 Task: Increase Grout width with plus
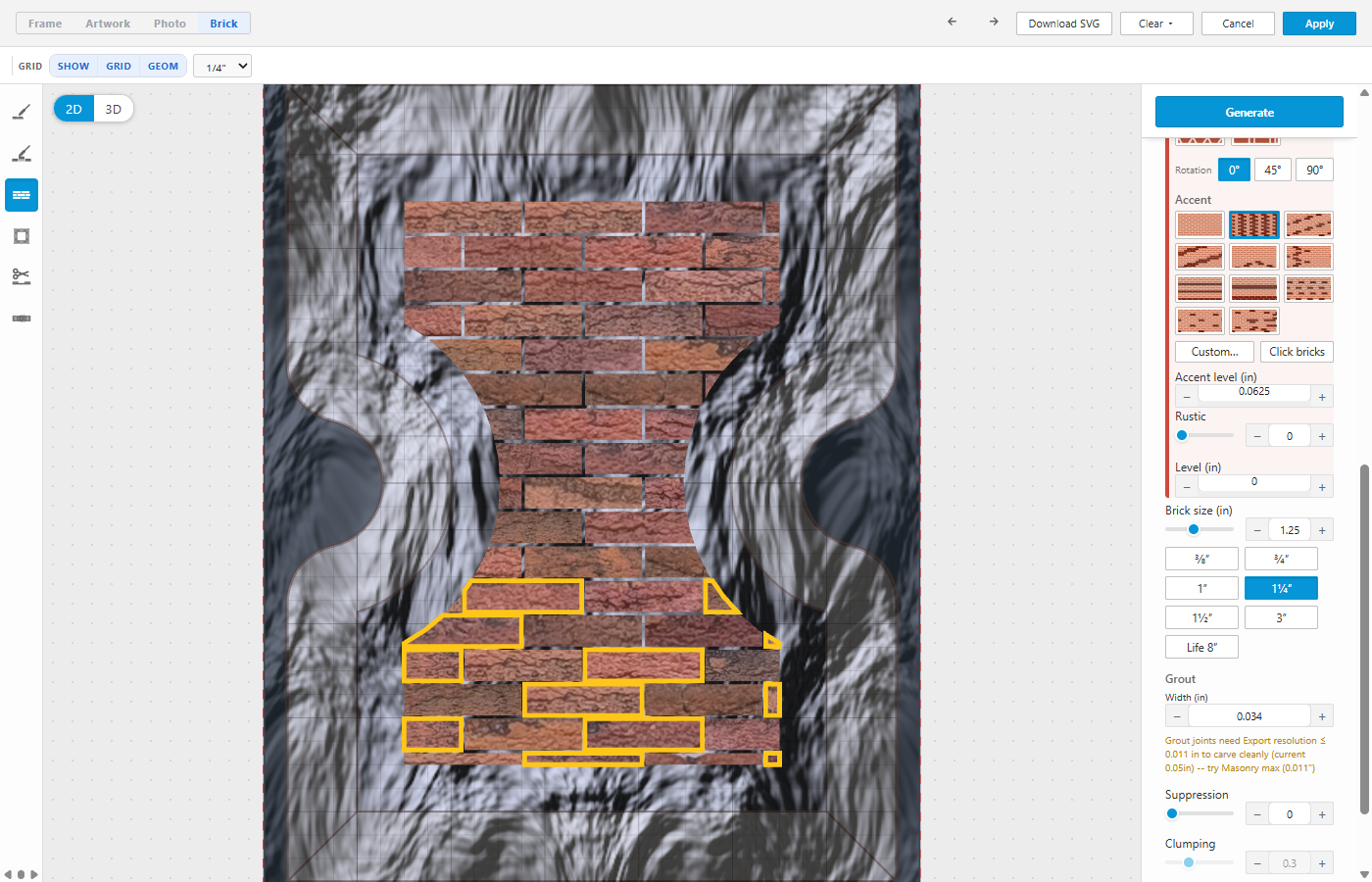click(x=1322, y=716)
